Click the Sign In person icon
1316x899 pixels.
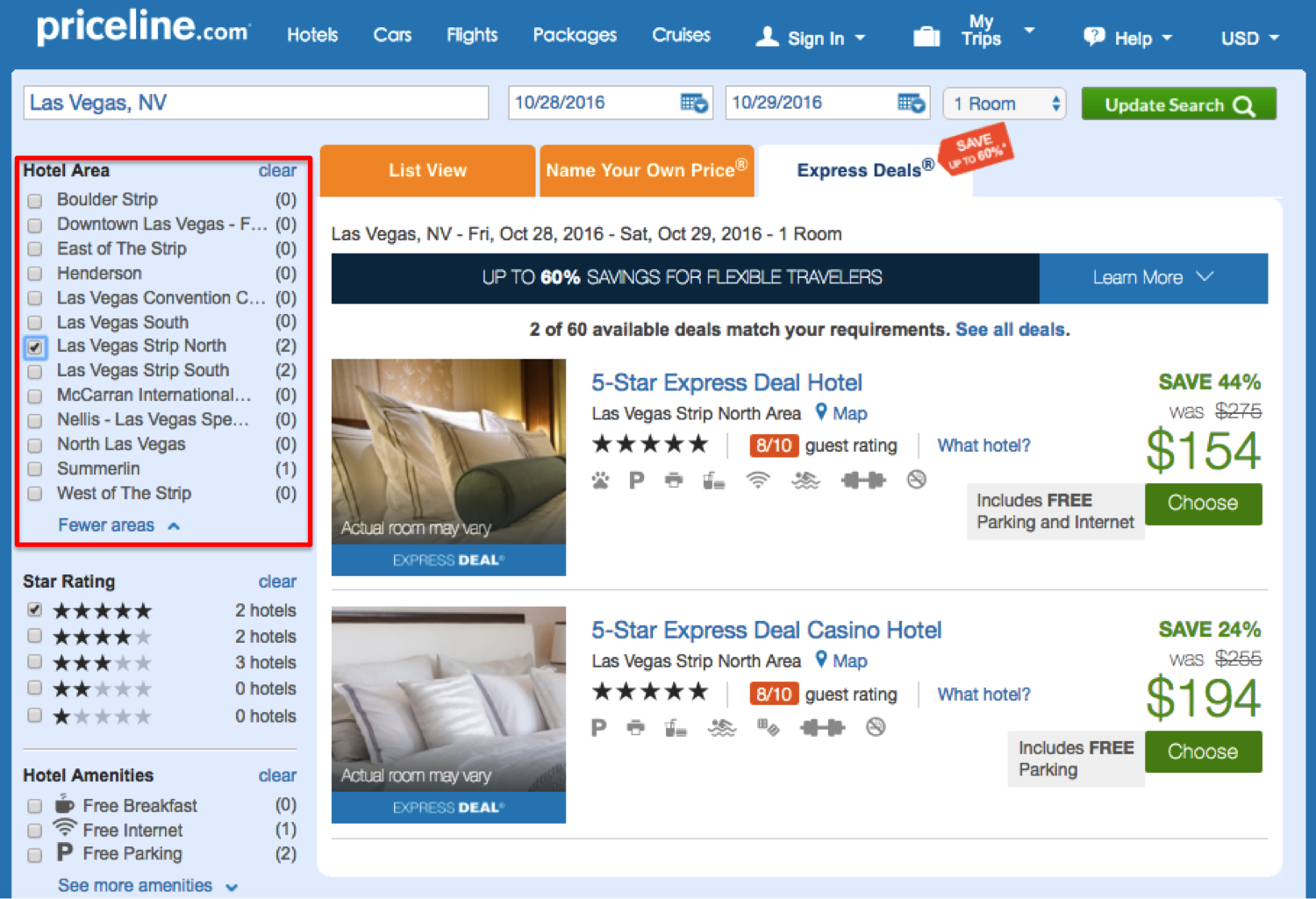coord(767,37)
